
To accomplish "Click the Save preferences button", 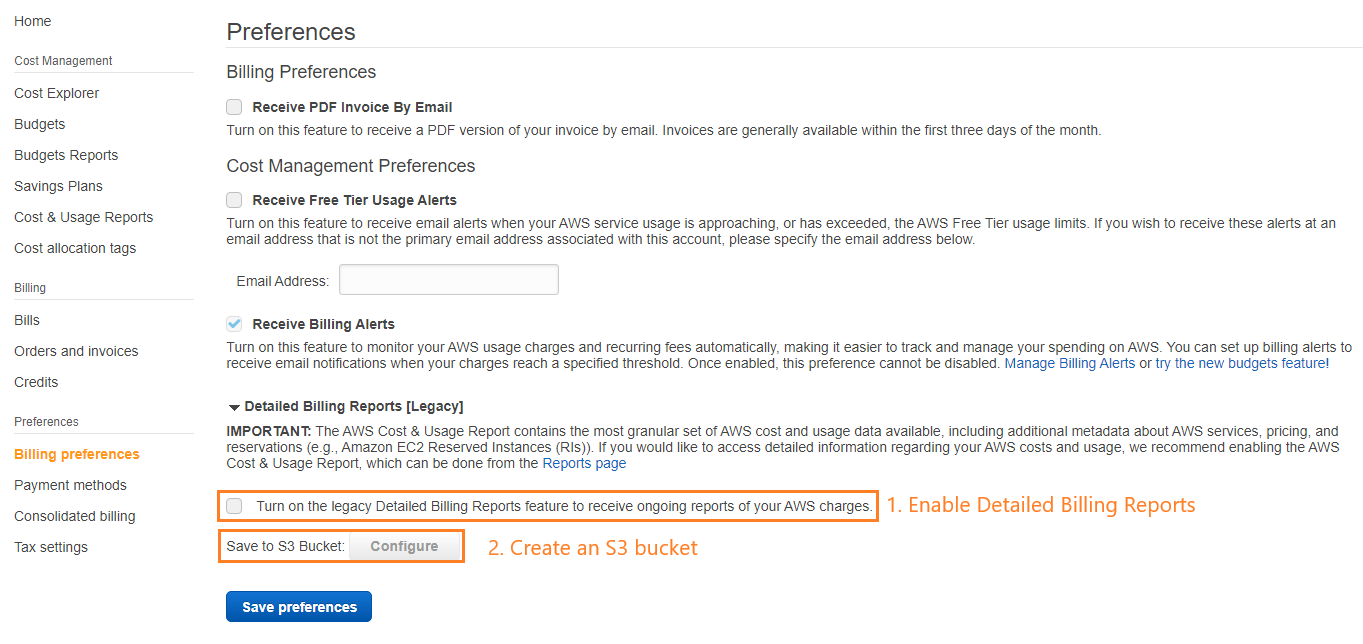I will (299, 607).
